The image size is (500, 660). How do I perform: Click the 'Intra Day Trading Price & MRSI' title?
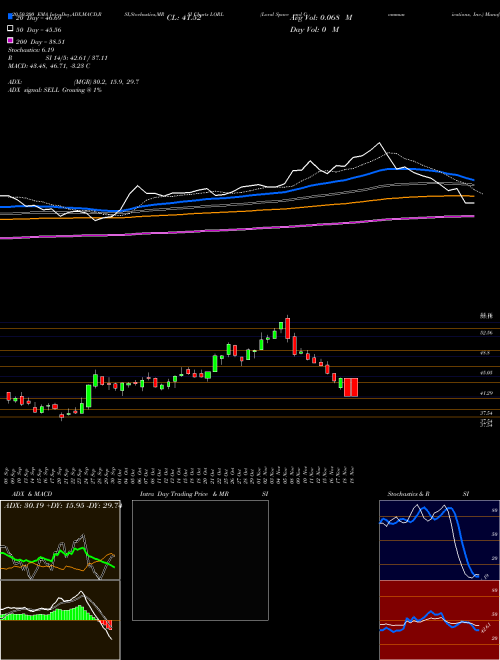point(204,494)
